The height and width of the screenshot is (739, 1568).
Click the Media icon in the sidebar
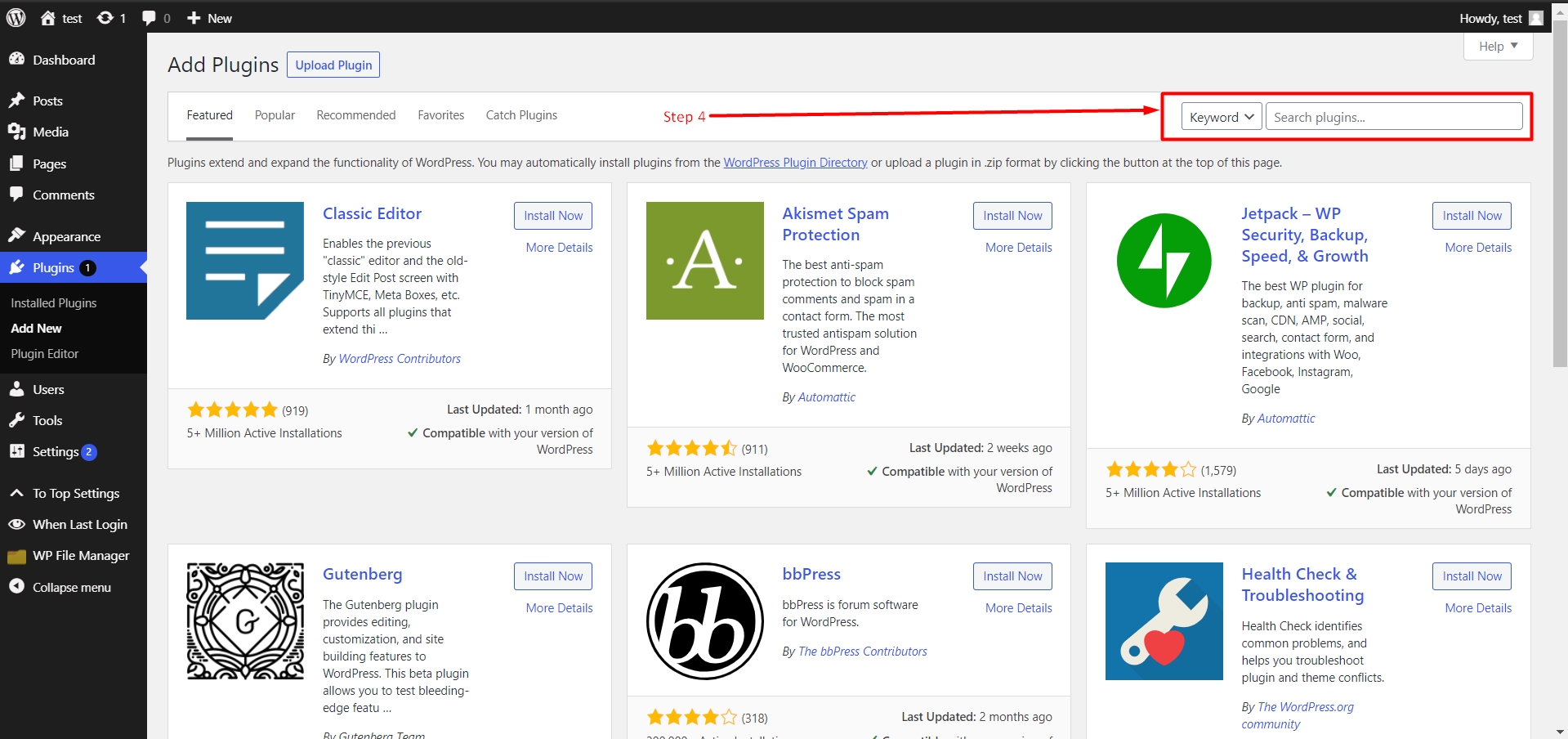pyautogui.click(x=16, y=132)
